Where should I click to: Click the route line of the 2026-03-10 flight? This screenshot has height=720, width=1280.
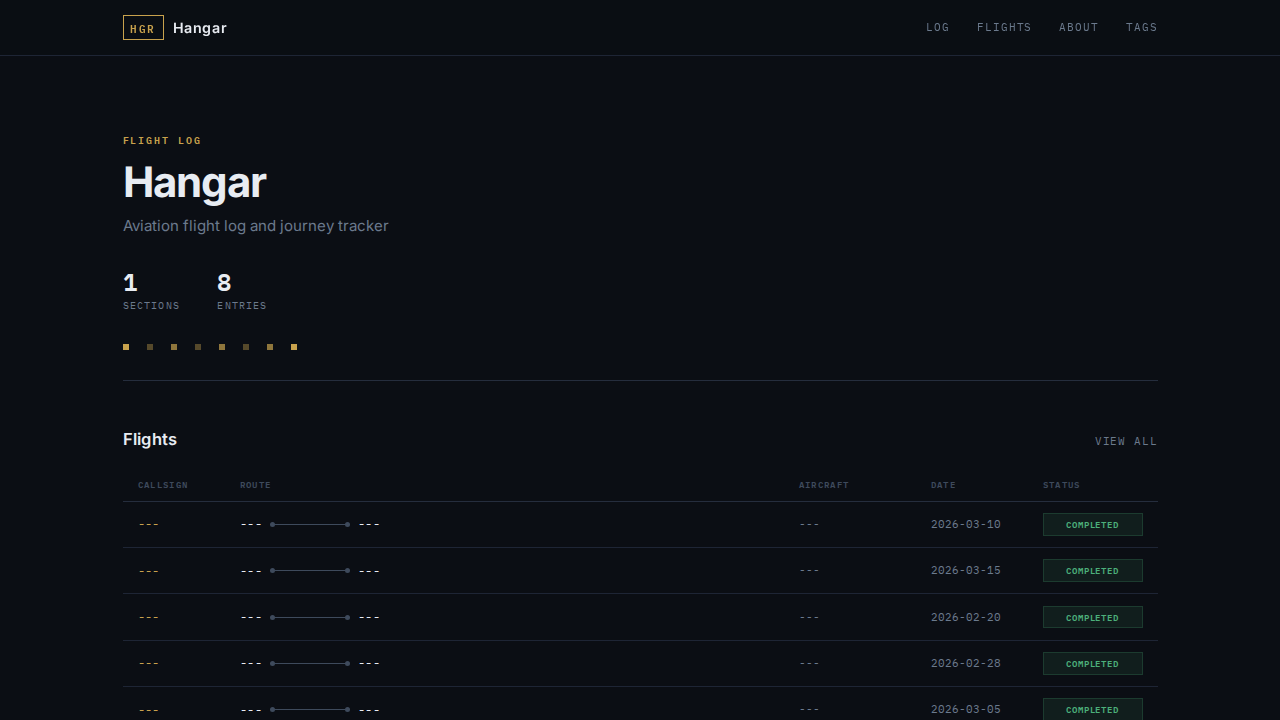(310, 525)
